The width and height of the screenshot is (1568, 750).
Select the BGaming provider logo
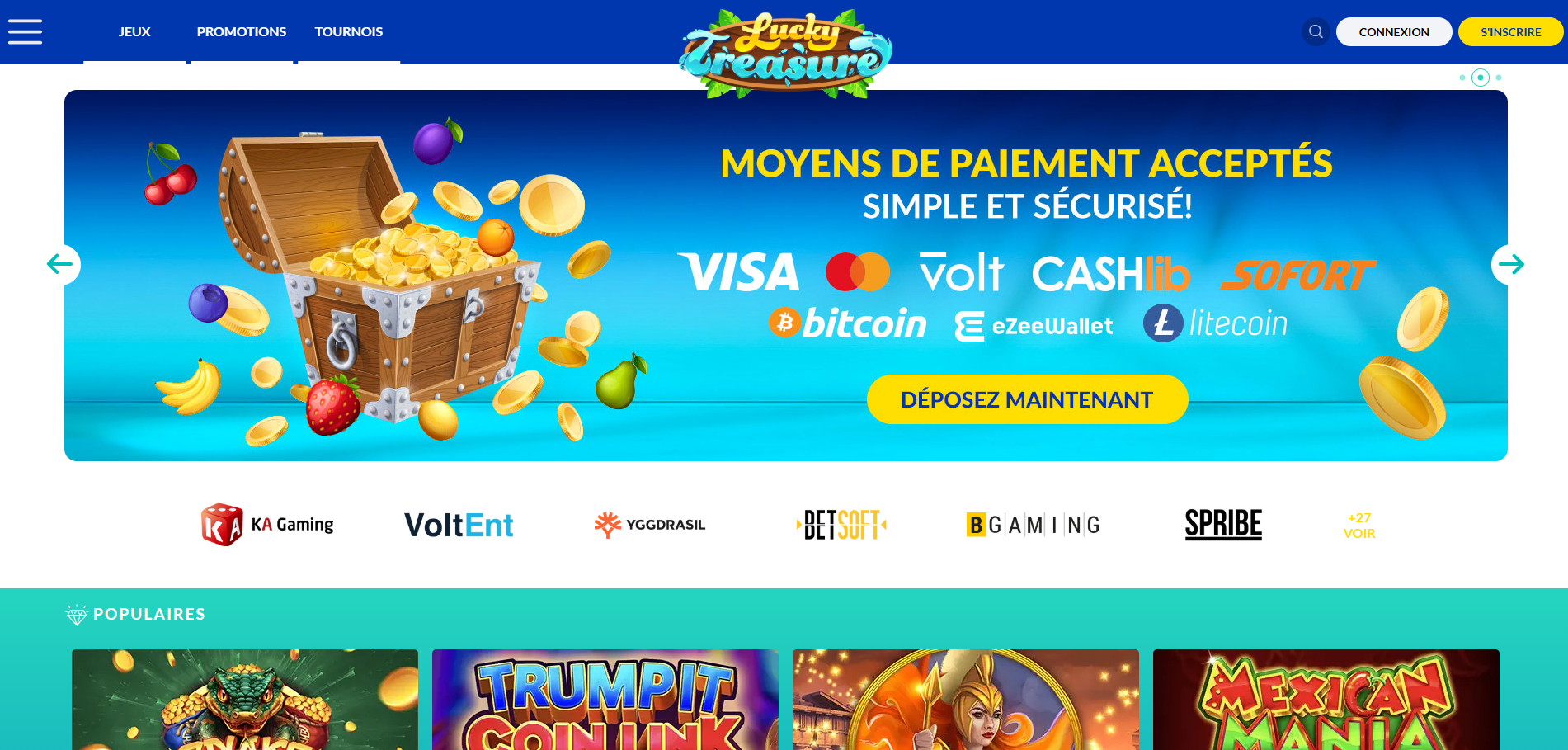click(x=1033, y=525)
